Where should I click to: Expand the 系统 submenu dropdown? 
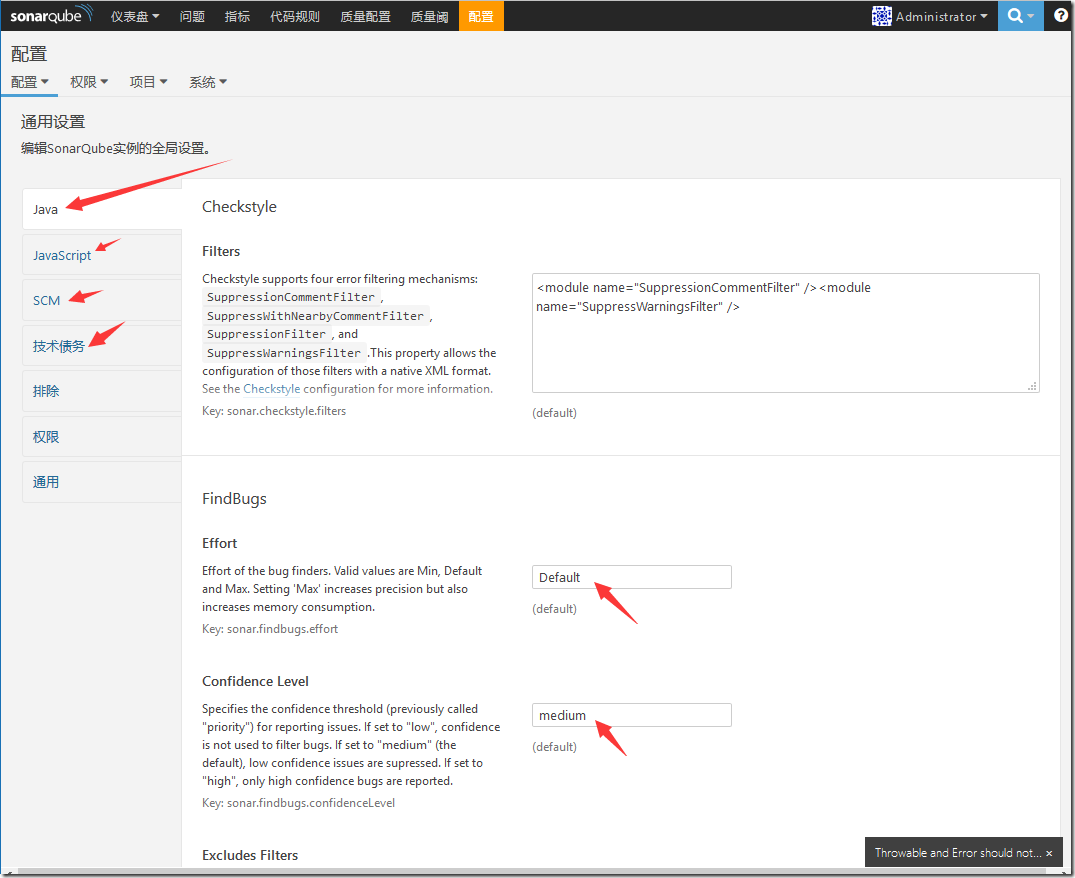208,82
